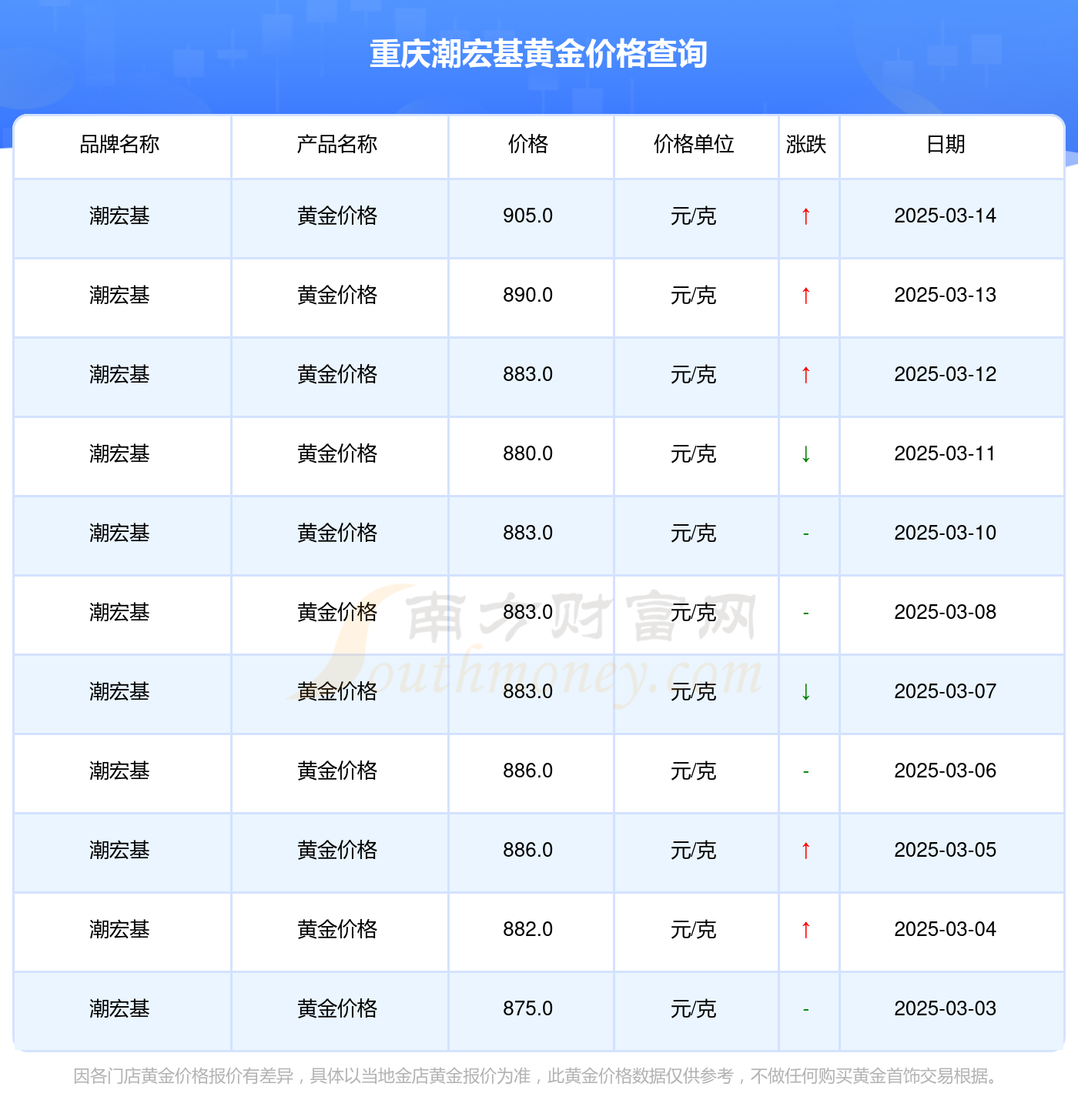This screenshot has width=1078, height=1120.
Task: Click 黄金价格 in the 2025-03-06 row
Action: 337,771
